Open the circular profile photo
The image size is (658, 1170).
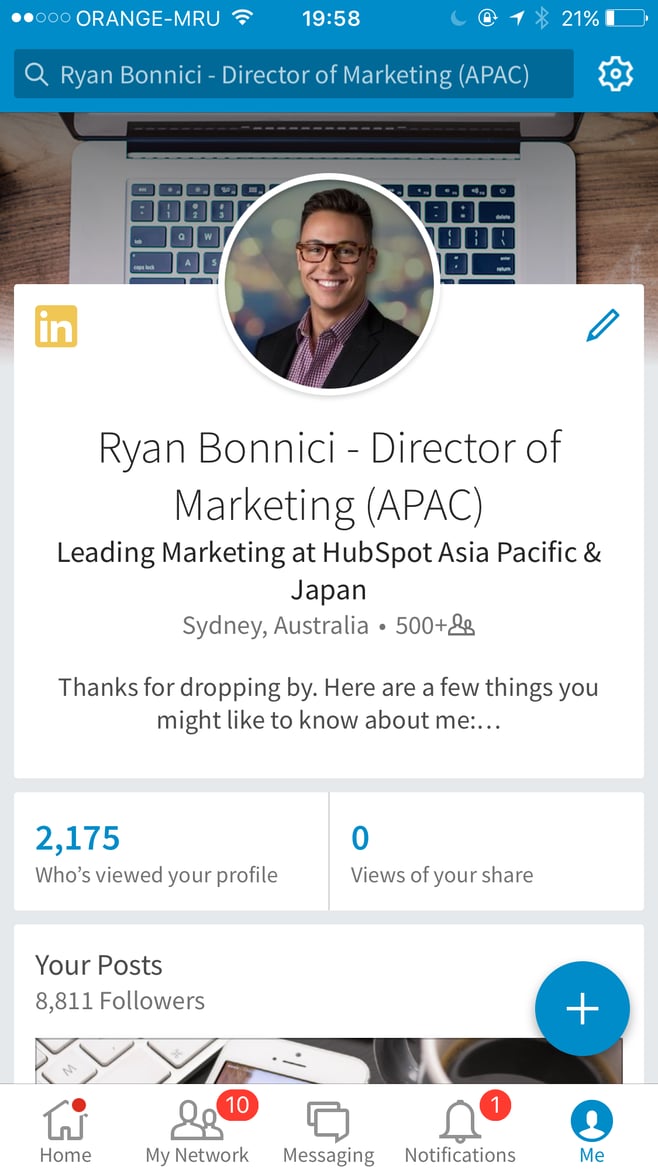329,284
